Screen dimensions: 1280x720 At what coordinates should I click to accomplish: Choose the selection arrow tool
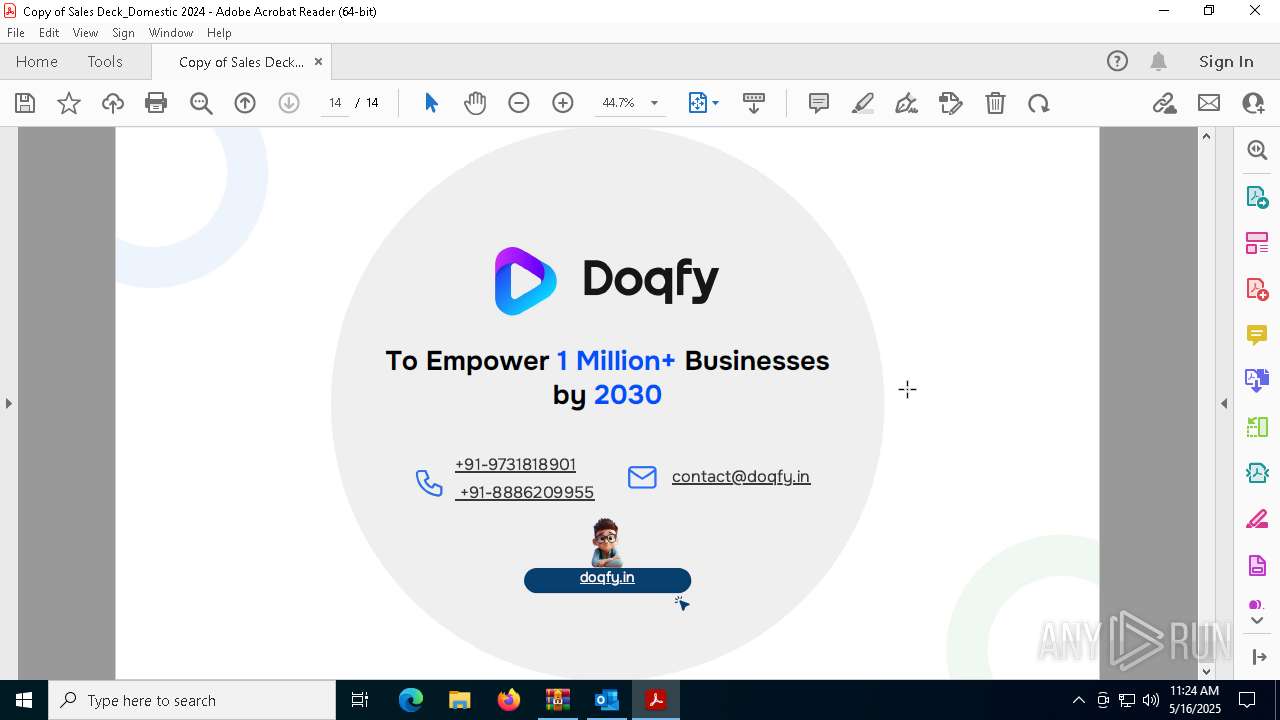click(431, 103)
